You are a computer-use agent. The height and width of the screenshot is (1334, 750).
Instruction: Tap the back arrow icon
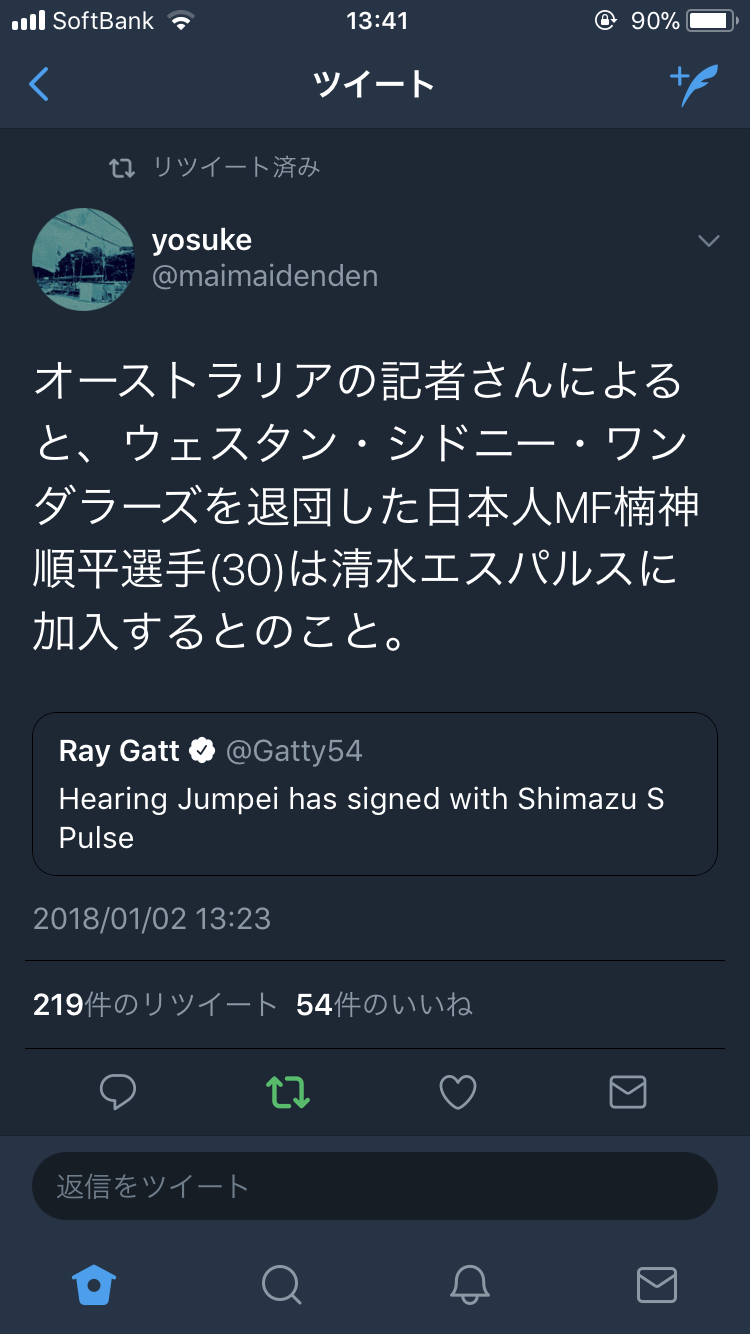point(39,85)
